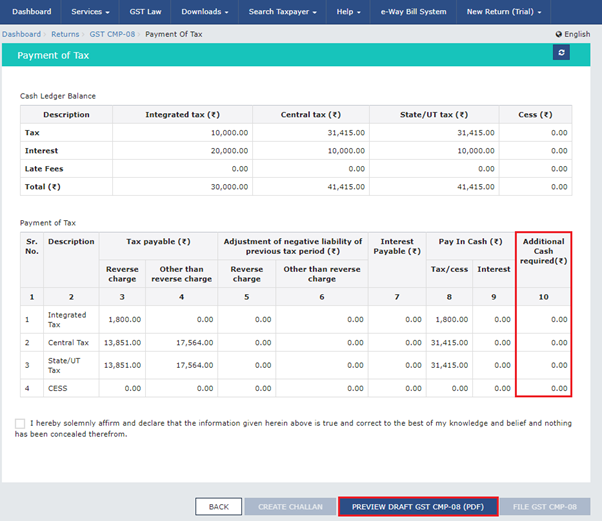
Task: Expand the Search Taxpayer menu
Action: pos(283,12)
